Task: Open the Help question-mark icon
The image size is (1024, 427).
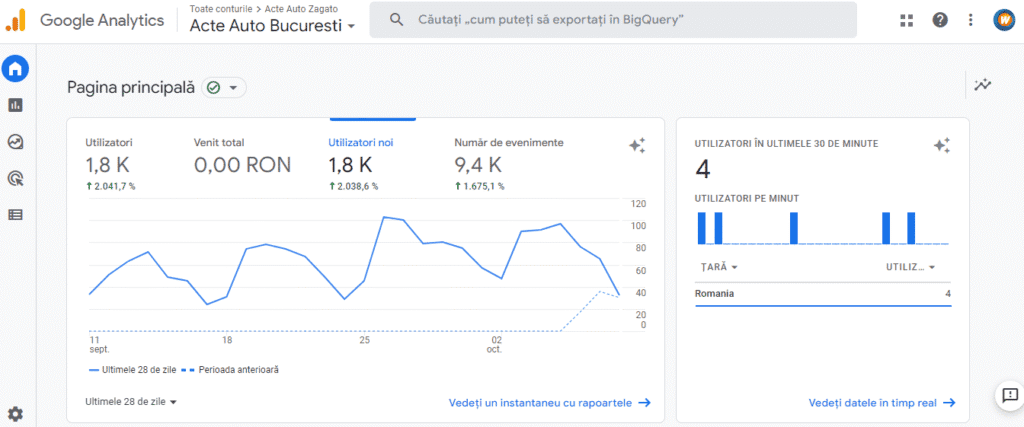Action: coord(940,20)
